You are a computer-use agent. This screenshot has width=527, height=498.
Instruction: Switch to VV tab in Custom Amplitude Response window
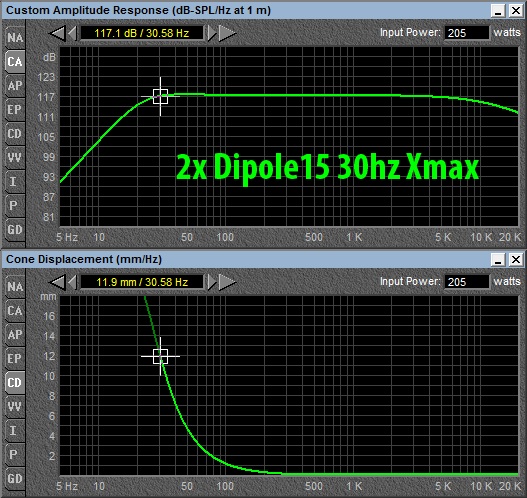pos(15,158)
